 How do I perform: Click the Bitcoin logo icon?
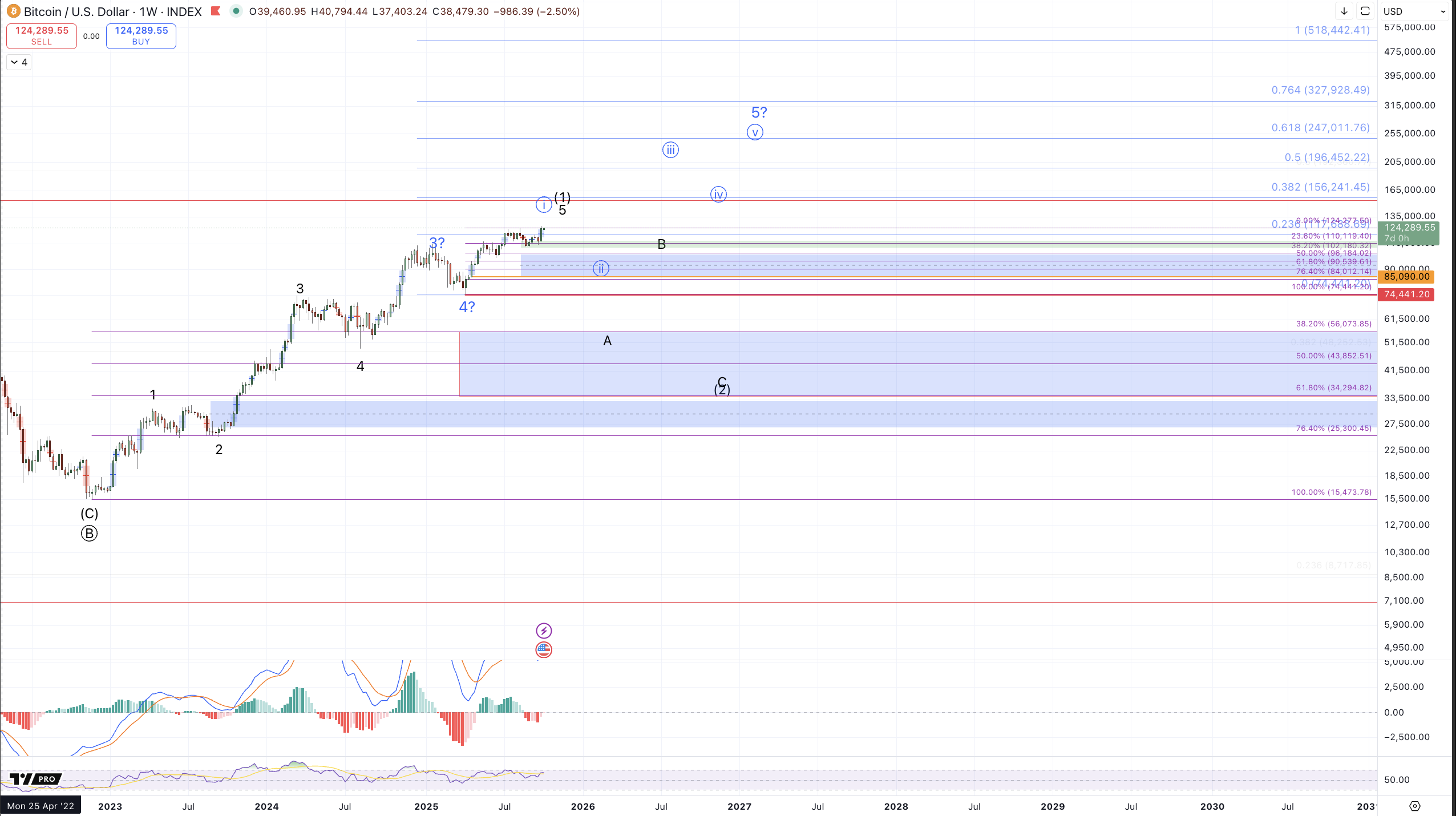[x=13, y=11]
